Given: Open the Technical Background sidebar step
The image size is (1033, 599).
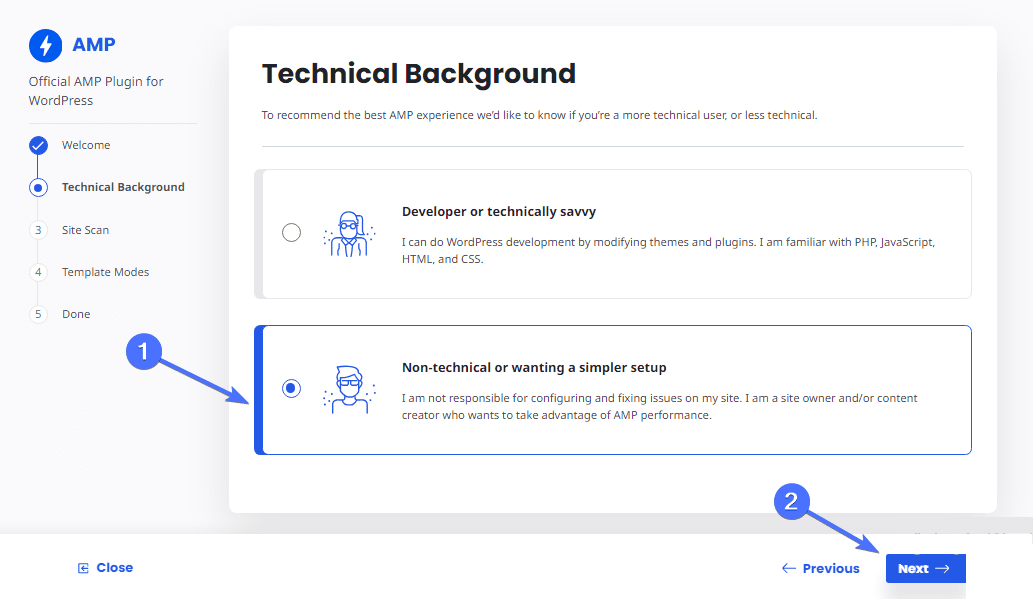Looking at the screenshot, I should tap(123, 187).
